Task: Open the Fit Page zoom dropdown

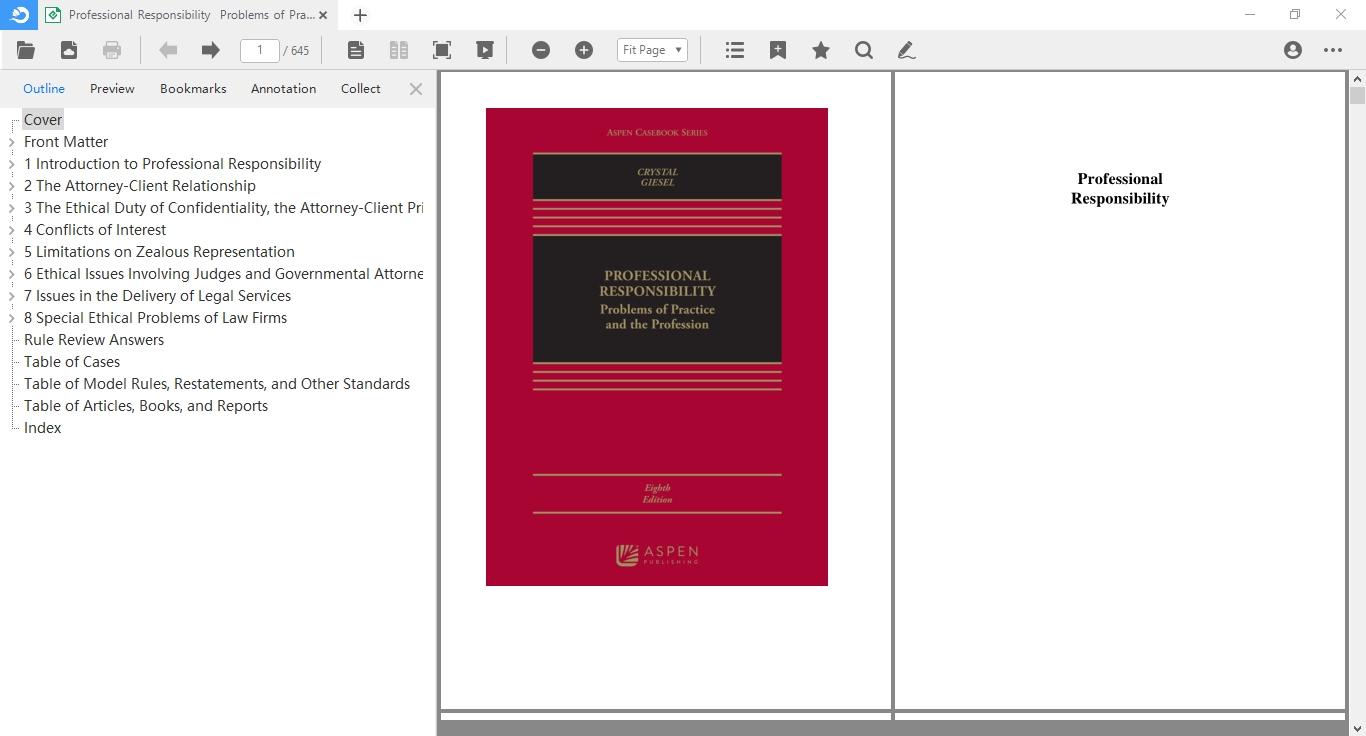Action: click(x=652, y=50)
